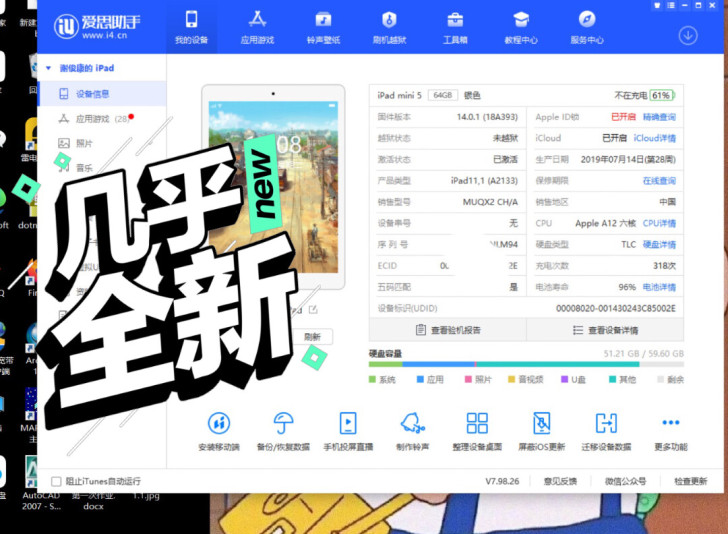
Task: Click firmware value 14.0.1 (18A393)
Action: pos(487,117)
